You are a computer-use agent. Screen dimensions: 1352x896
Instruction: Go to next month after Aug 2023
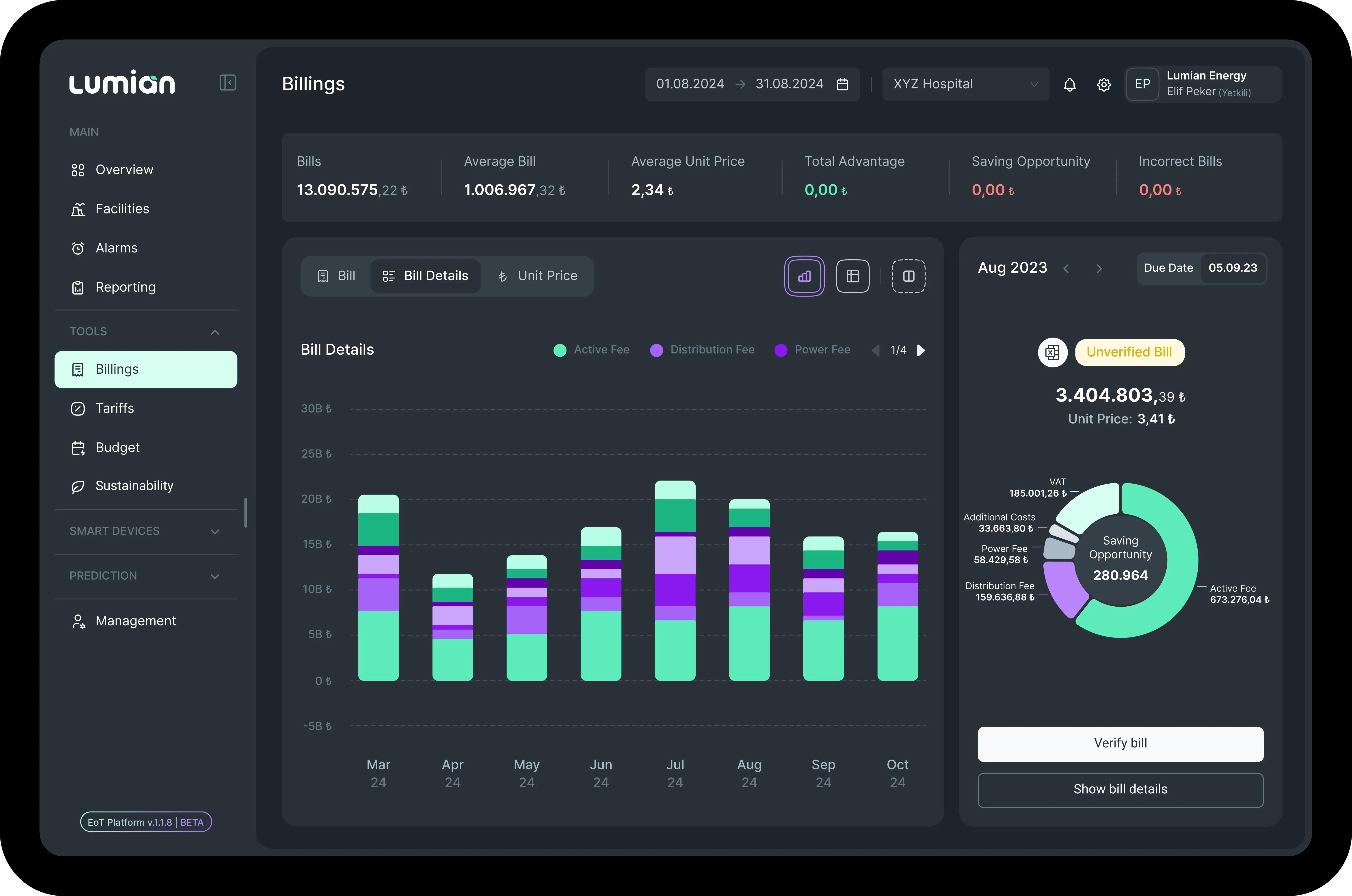coord(1099,269)
